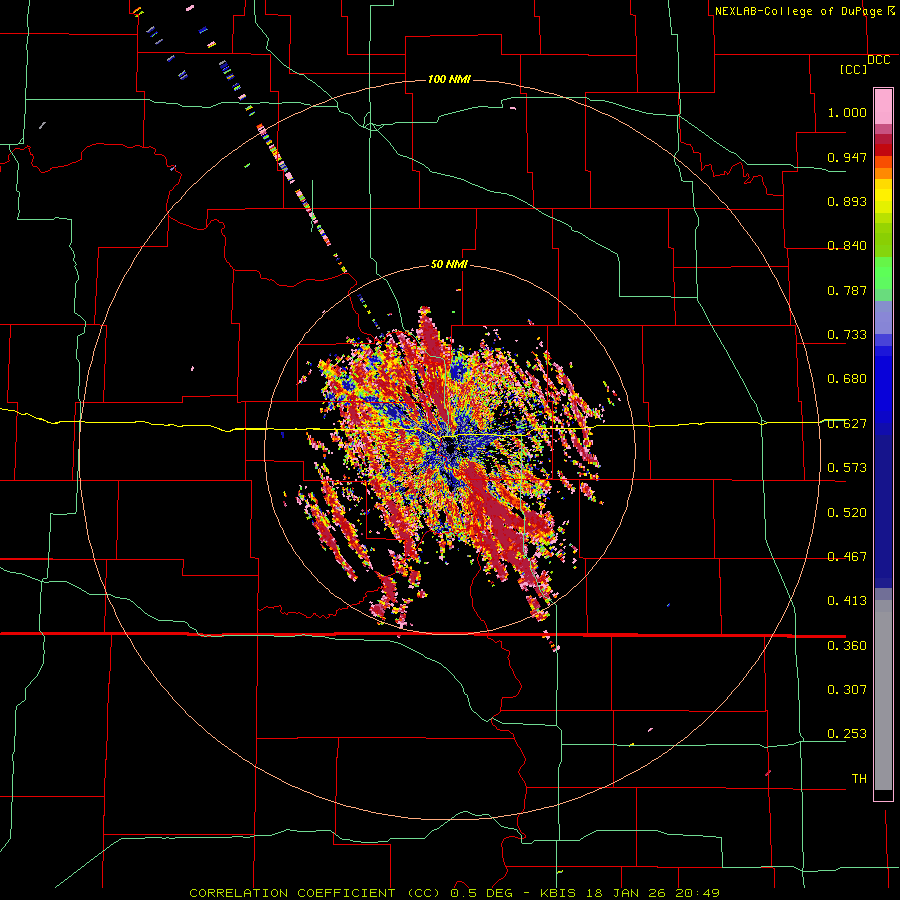900x900 pixels.
Task: Click the 0.680 scale value
Action: click(847, 379)
